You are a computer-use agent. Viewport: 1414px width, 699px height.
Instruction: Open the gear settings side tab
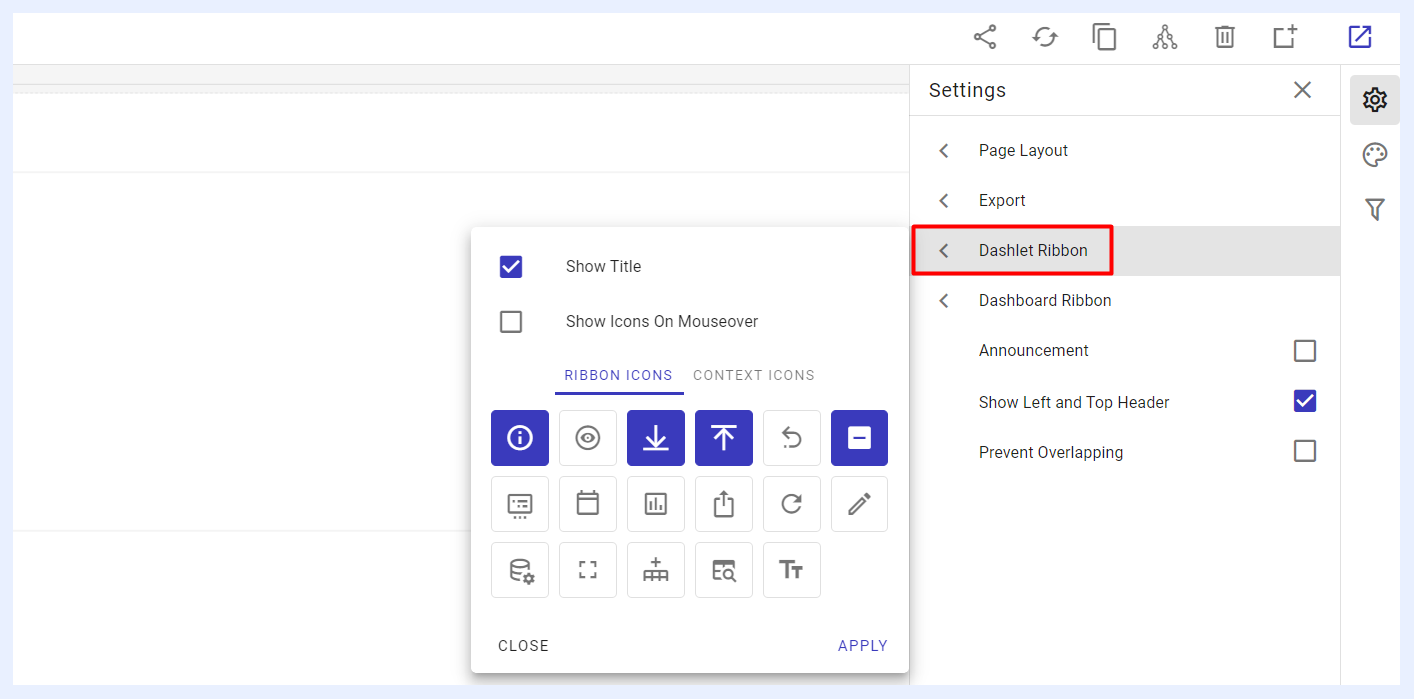(x=1375, y=100)
